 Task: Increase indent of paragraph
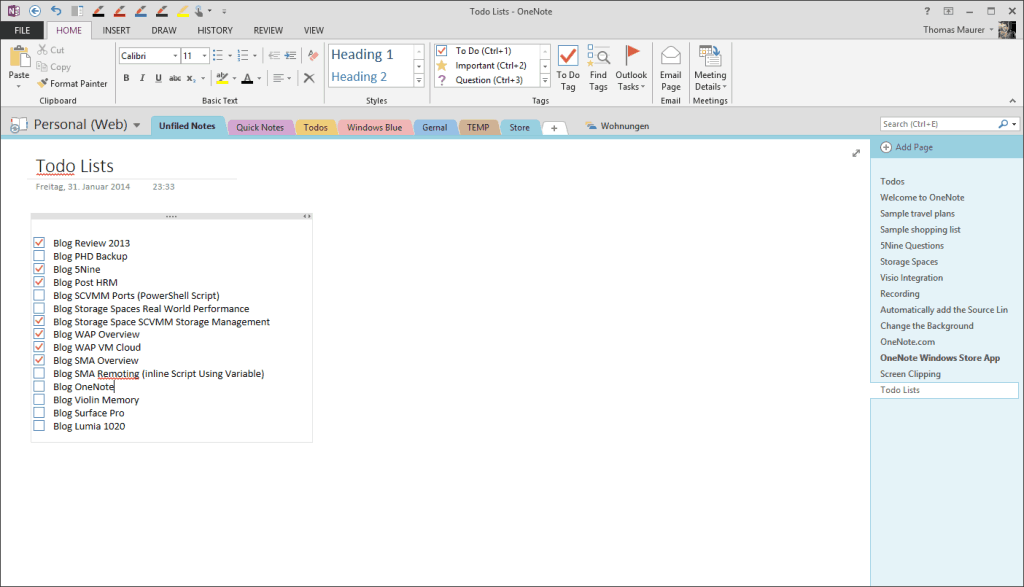coord(291,56)
